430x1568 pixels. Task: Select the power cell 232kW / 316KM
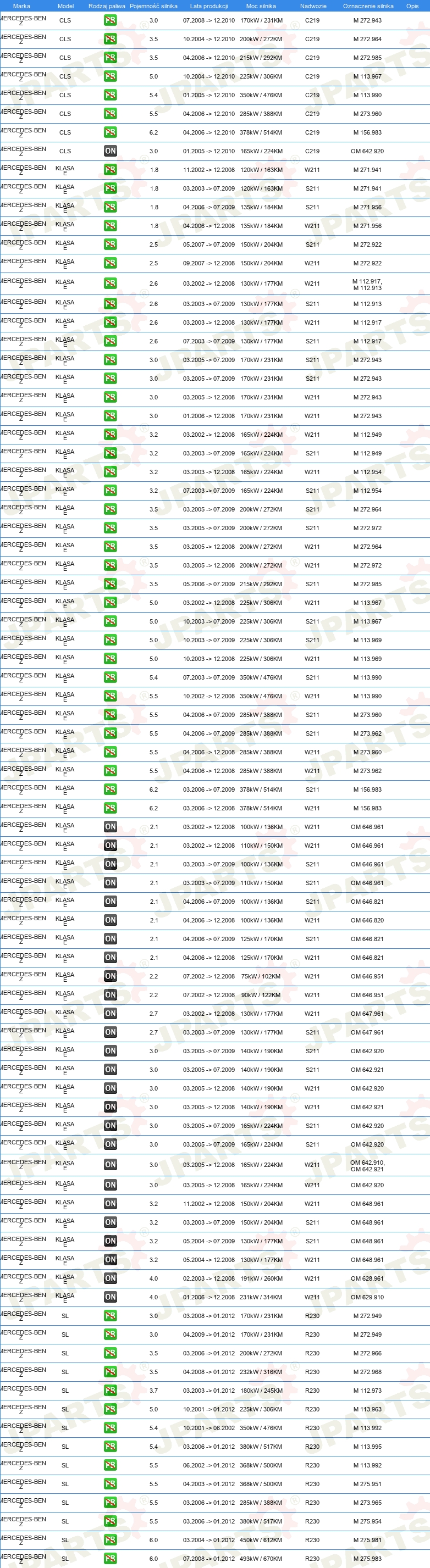pos(261,1372)
